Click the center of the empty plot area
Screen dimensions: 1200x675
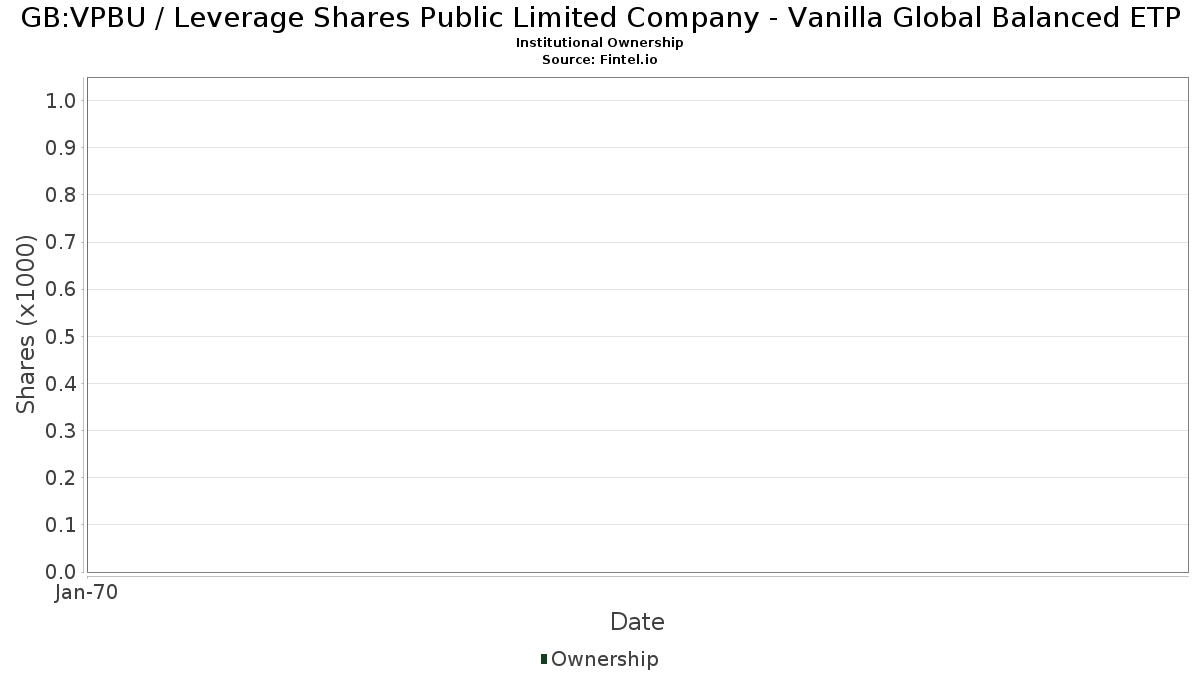637,325
